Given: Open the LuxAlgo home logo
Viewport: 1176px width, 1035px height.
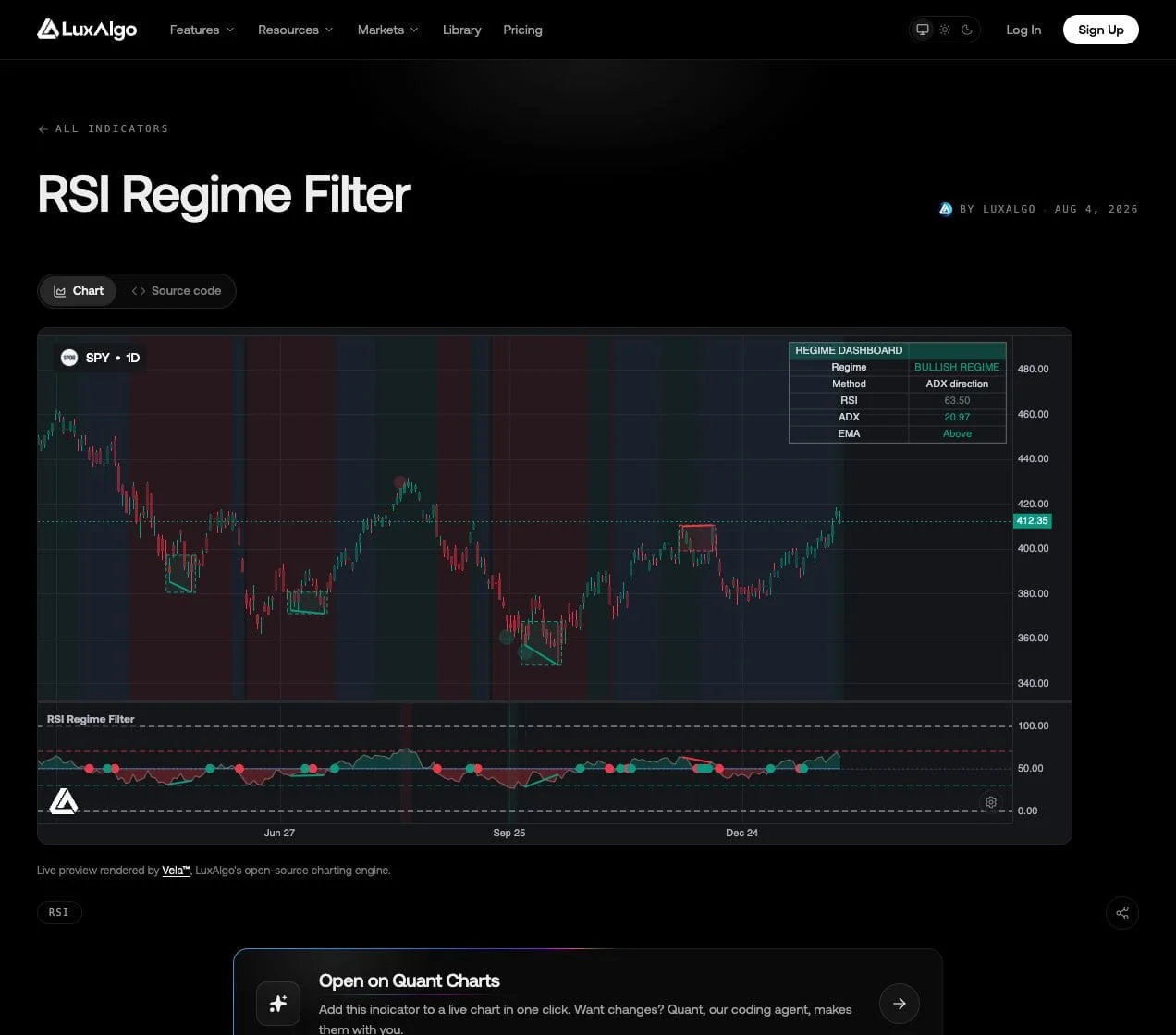Looking at the screenshot, I should 87,30.
